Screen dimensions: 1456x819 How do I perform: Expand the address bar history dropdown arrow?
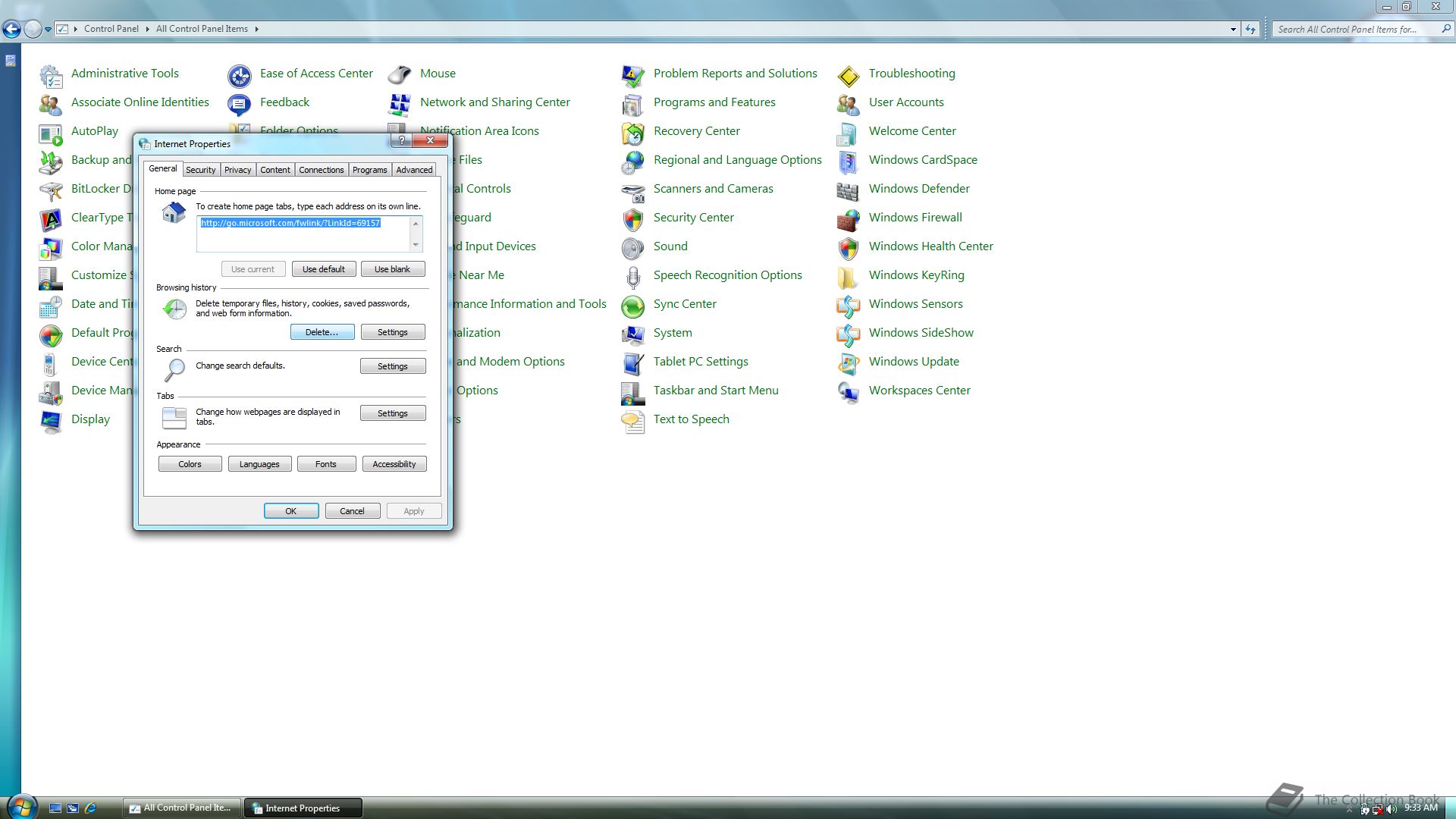pos(1233,30)
